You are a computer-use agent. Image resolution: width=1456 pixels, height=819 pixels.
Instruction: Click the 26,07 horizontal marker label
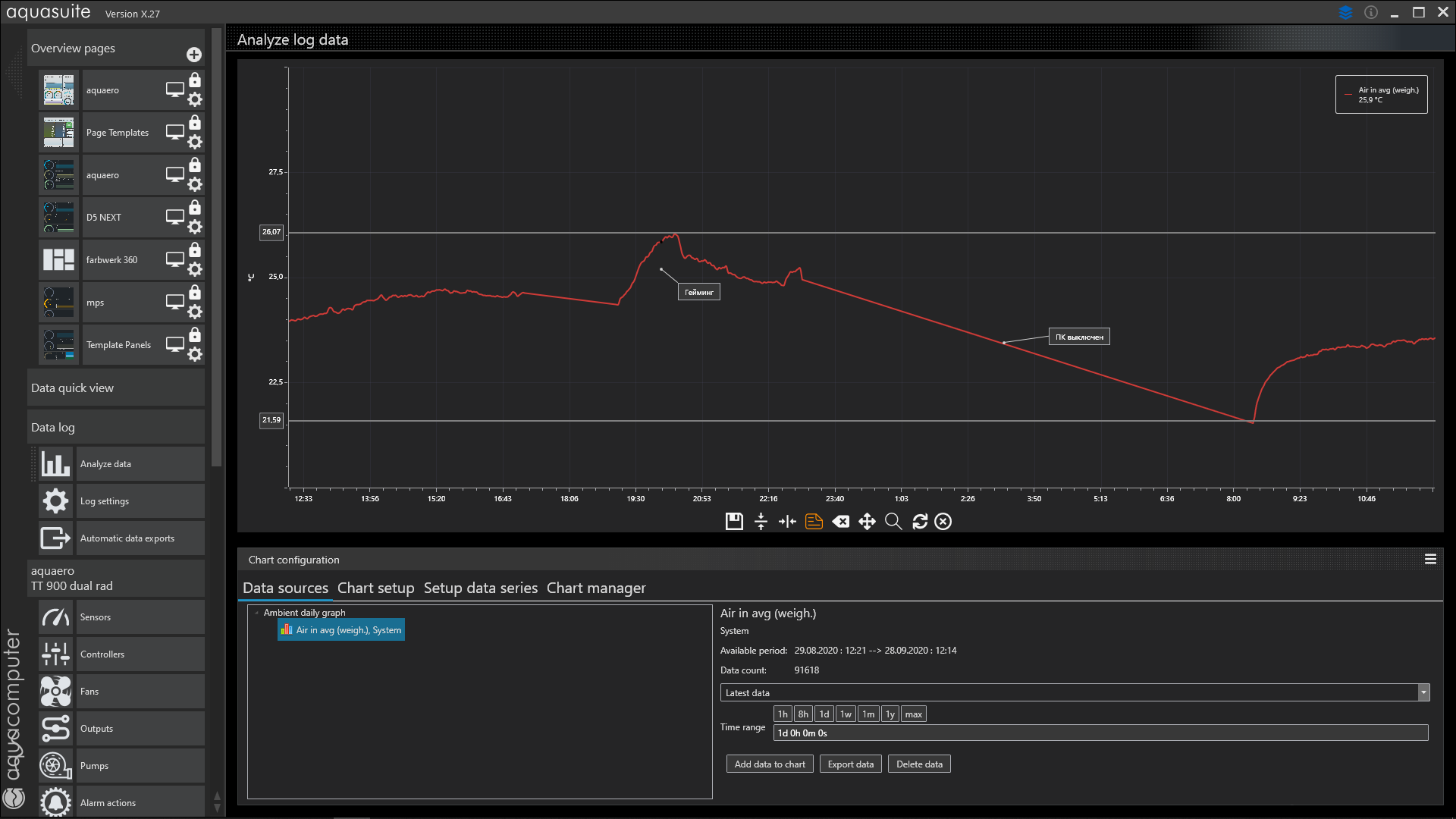271,232
